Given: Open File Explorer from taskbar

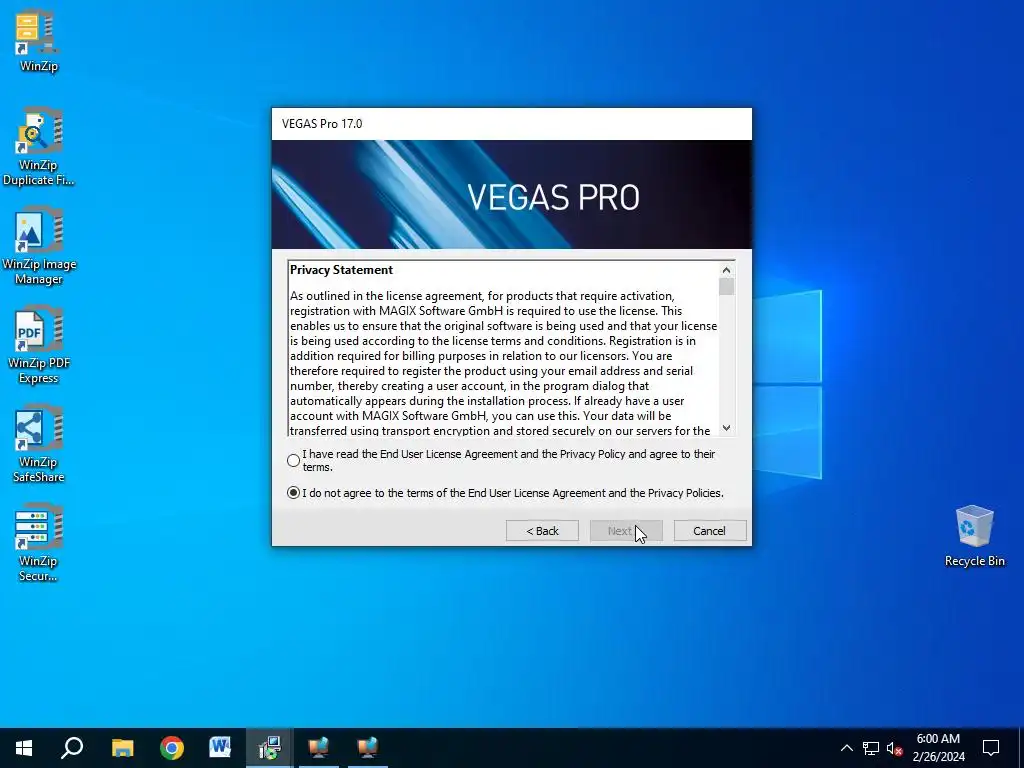Looking at the screenshot, I should click(122, 748).
